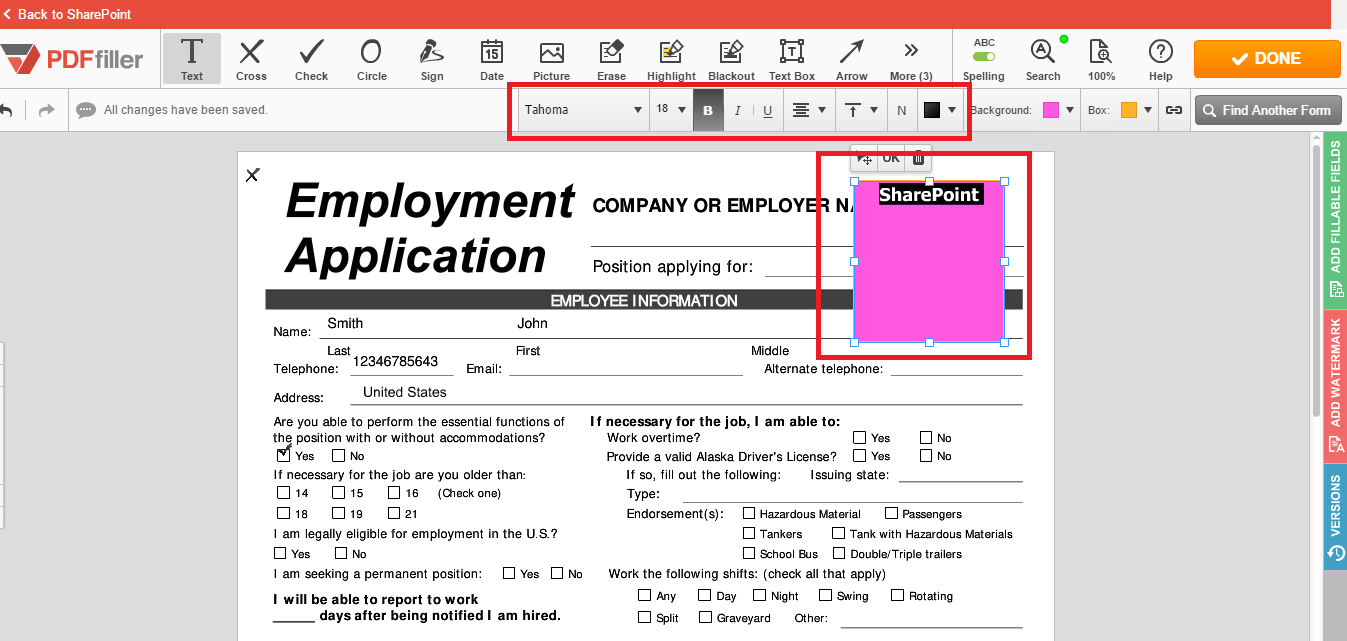Select the Arrow tool

pos(852,58)
